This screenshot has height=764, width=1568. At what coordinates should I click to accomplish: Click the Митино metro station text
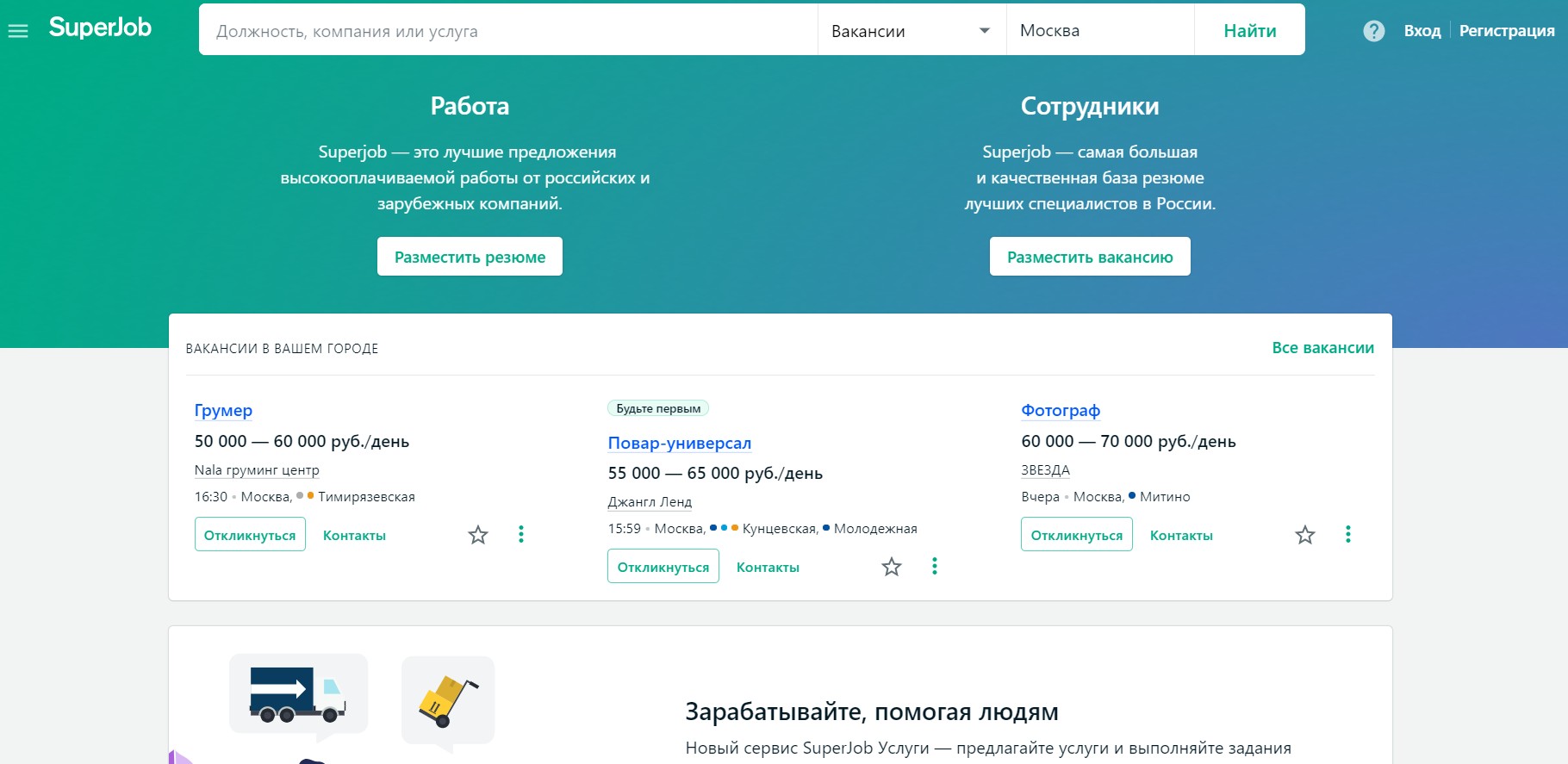pyautogui.click(x=1165, y=497)
